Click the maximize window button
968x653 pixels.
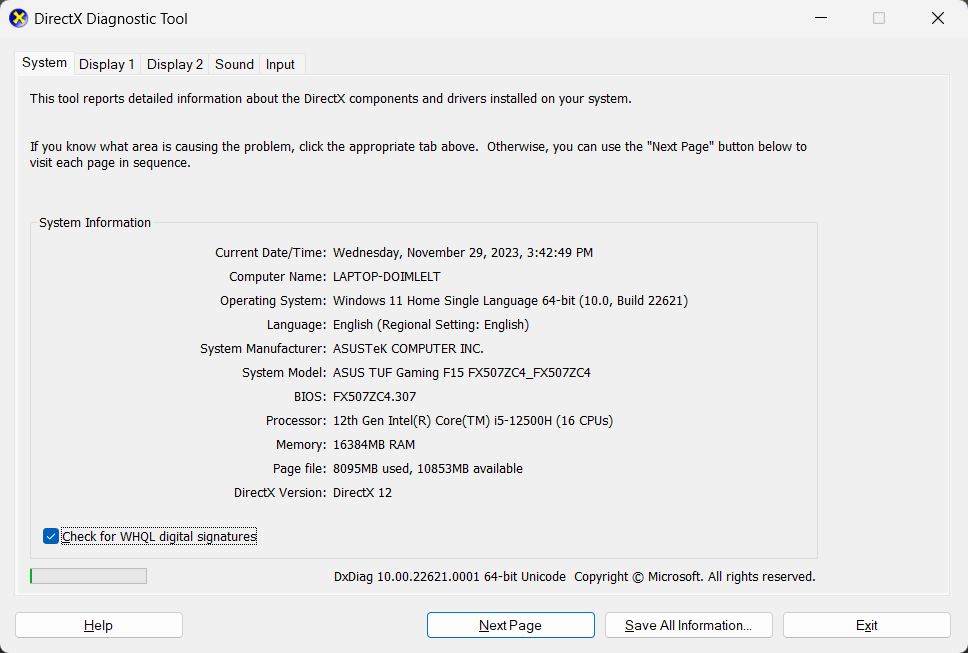pos(879,18)
